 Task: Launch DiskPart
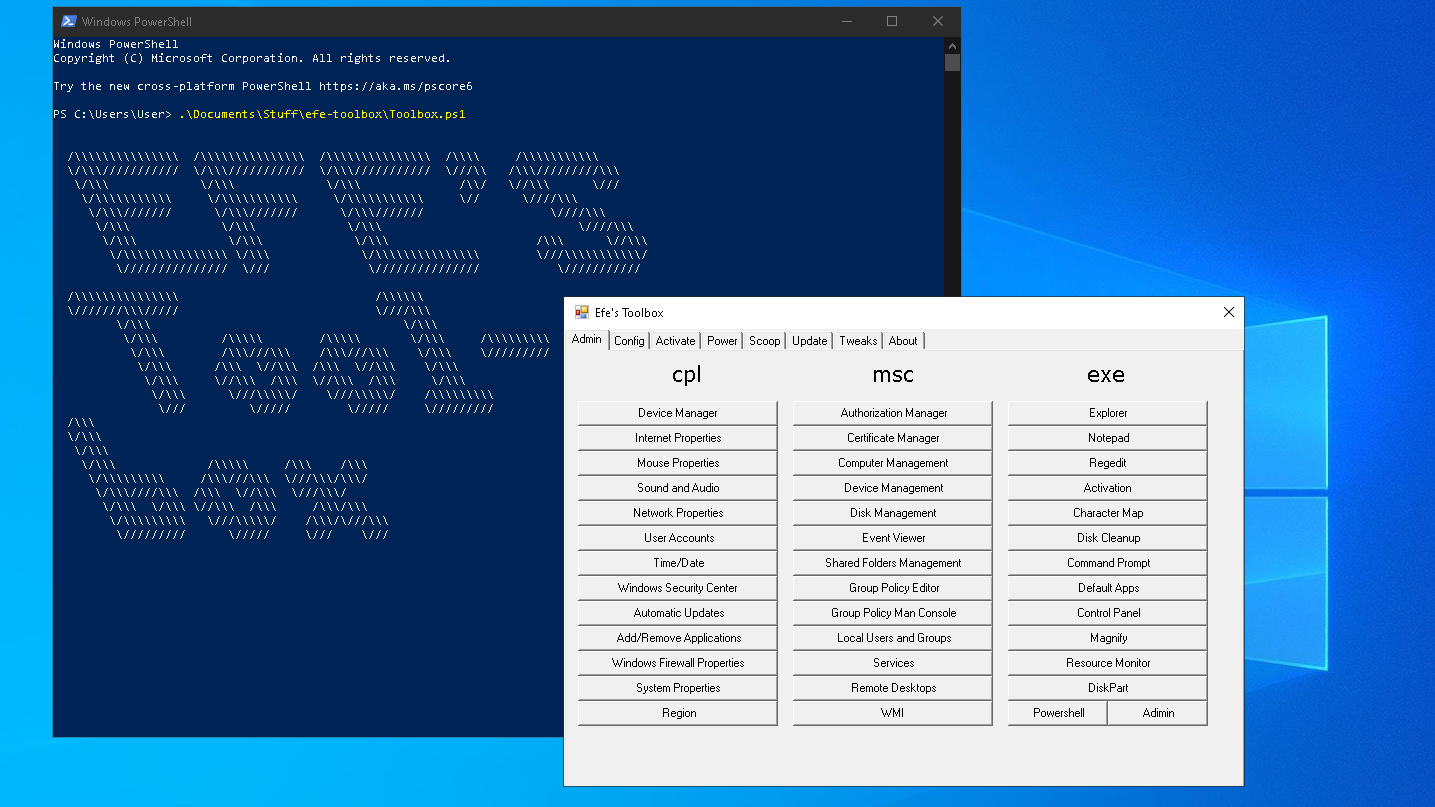click(x=1108, y=688)
